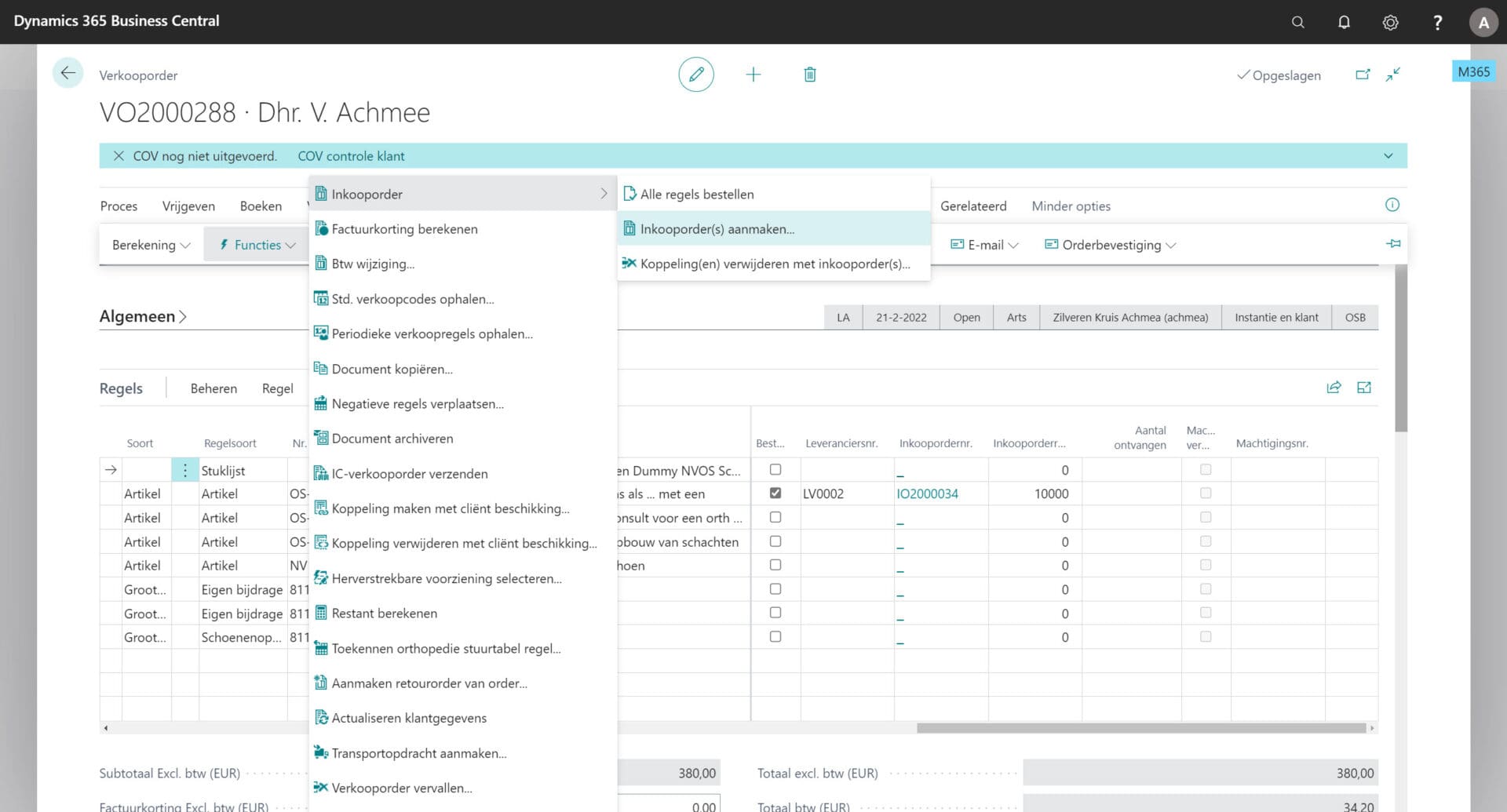
Task: Click the share icon in Regels section
Action: tap(1334, 388)
